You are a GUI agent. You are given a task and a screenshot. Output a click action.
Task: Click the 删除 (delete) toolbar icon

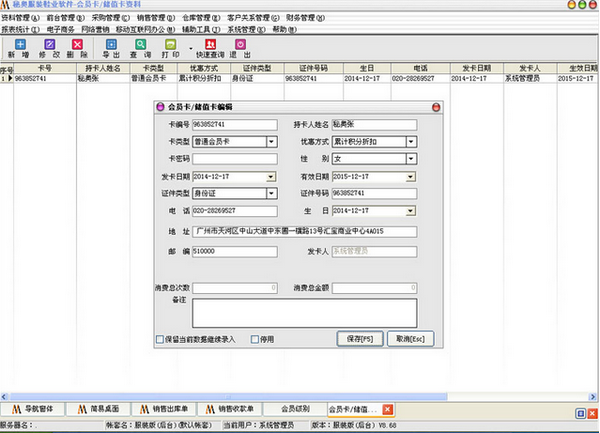[x=77, y=44]
